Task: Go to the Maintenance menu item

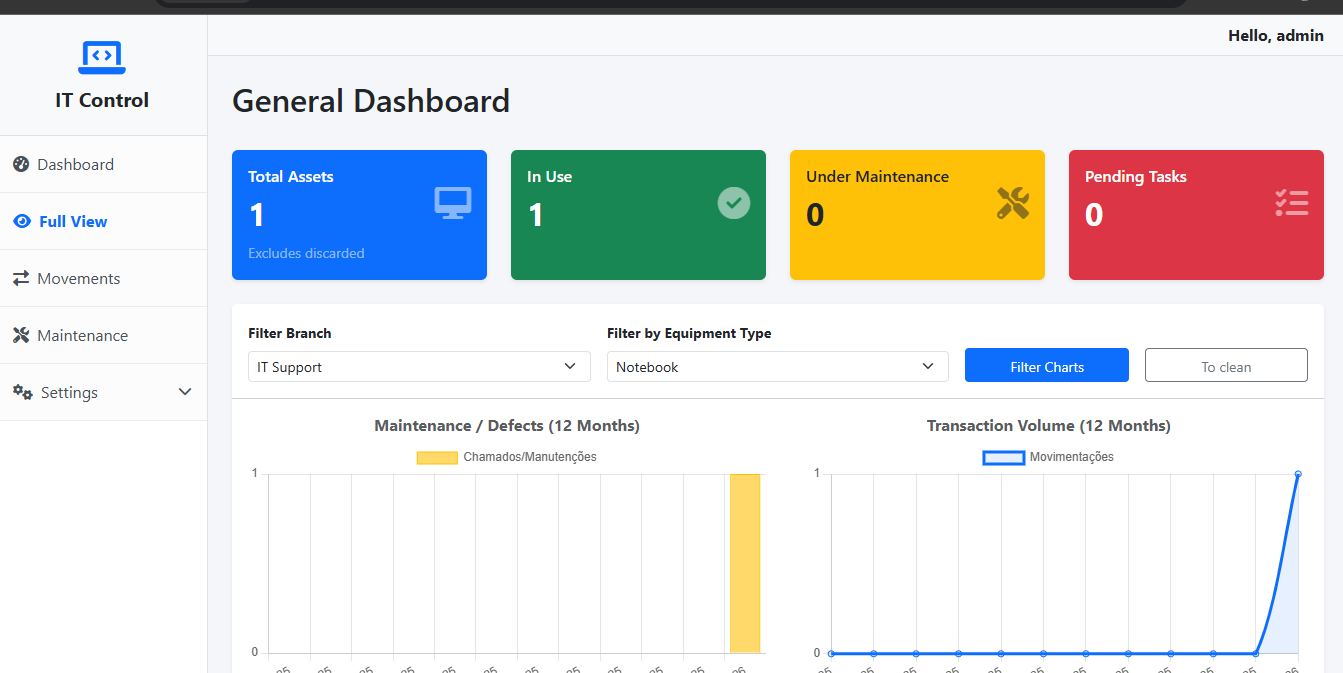Action: point(82,335)
